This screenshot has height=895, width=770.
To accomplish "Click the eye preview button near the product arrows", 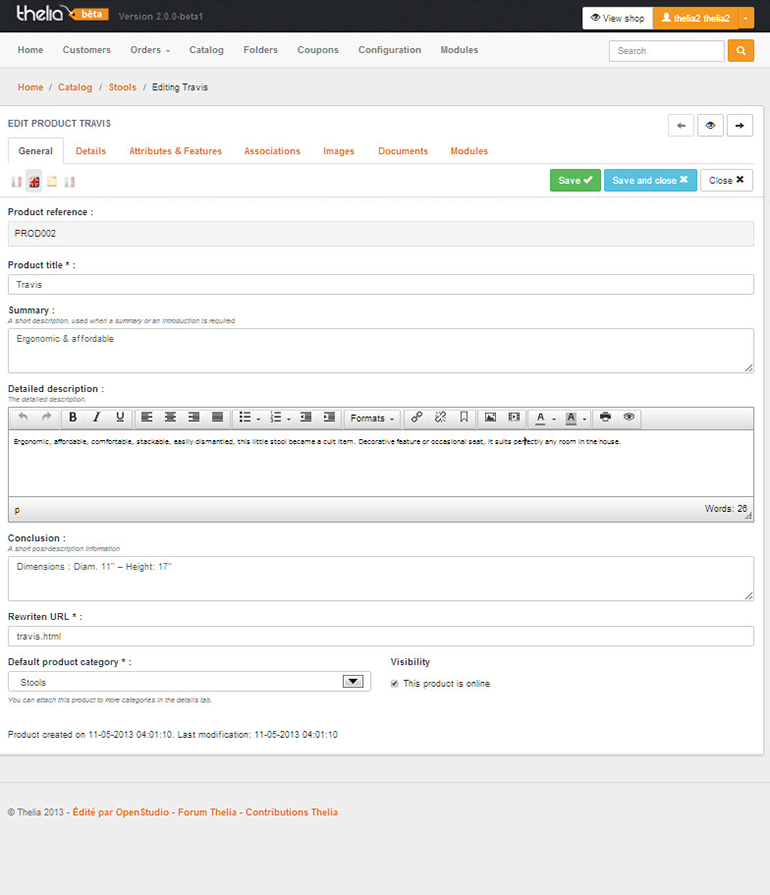I will click(711, 125).
